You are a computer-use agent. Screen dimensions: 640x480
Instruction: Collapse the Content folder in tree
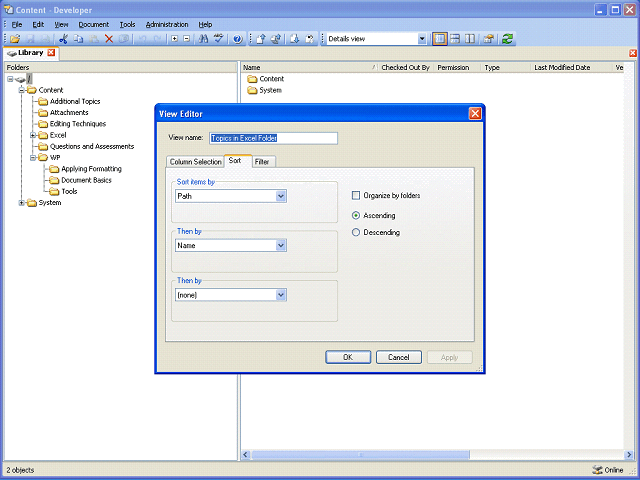(22, 90)
